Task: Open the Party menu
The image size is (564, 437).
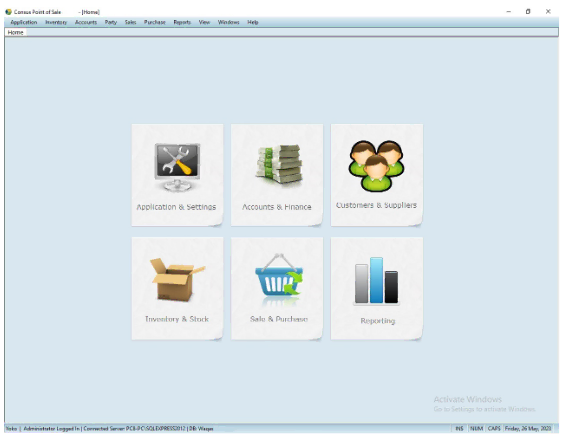Action: (x=111, y=22)
